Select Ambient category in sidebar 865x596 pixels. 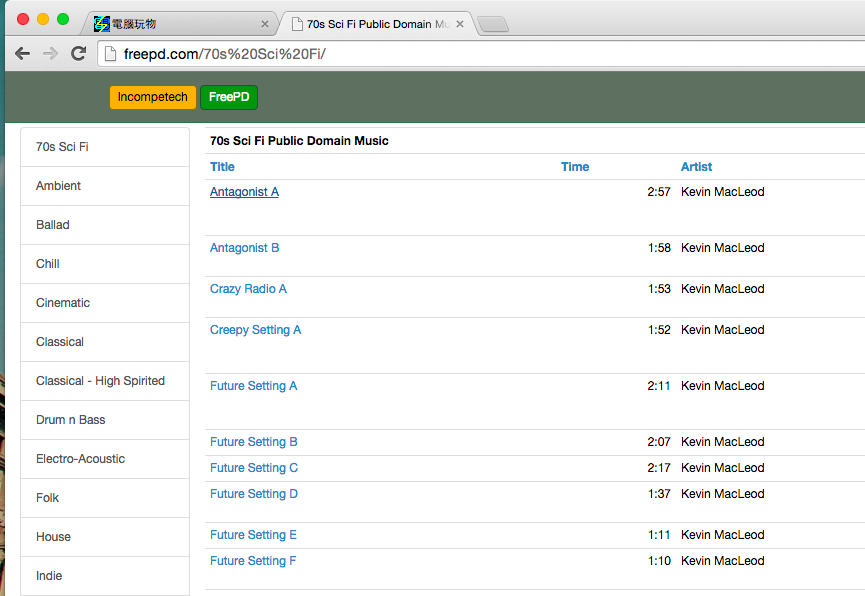click(x=58, y=186)
